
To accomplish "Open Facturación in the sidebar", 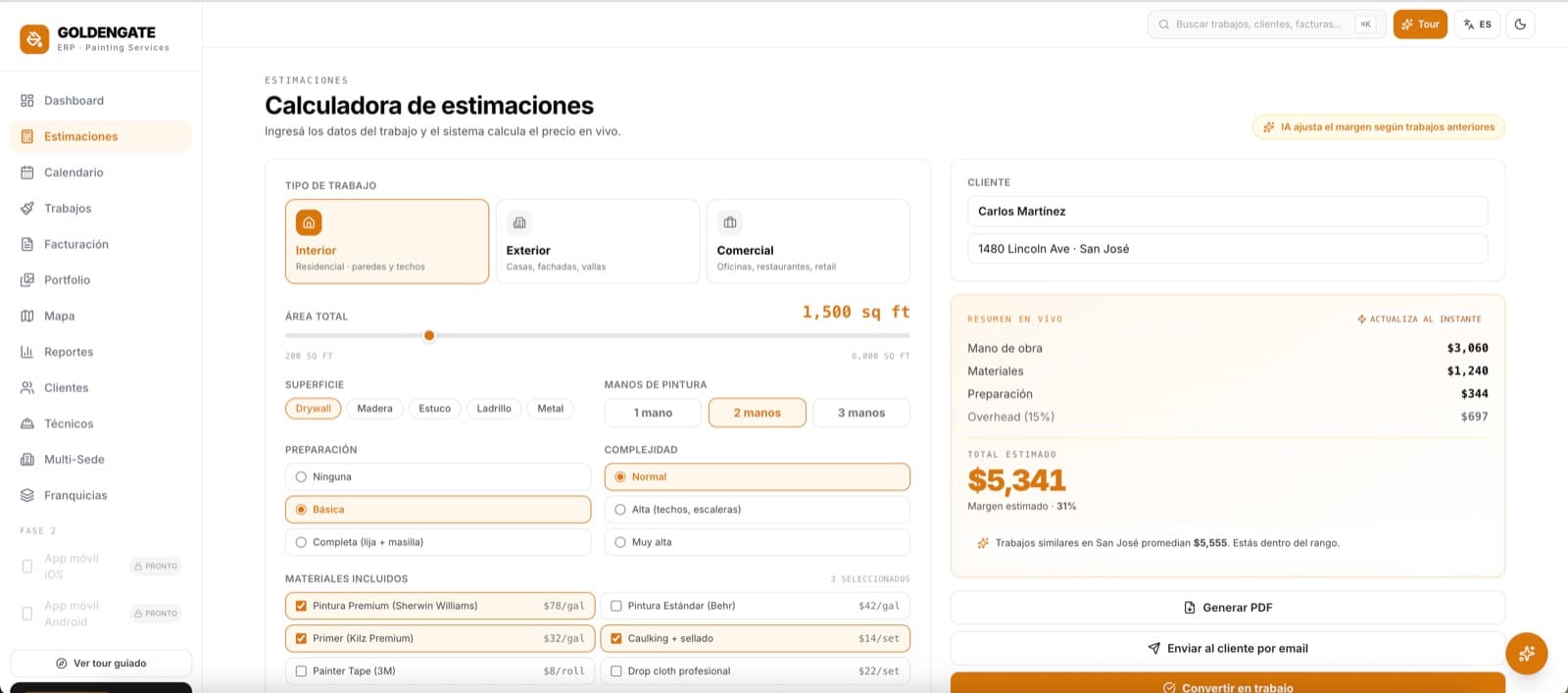I will point(101,244).
